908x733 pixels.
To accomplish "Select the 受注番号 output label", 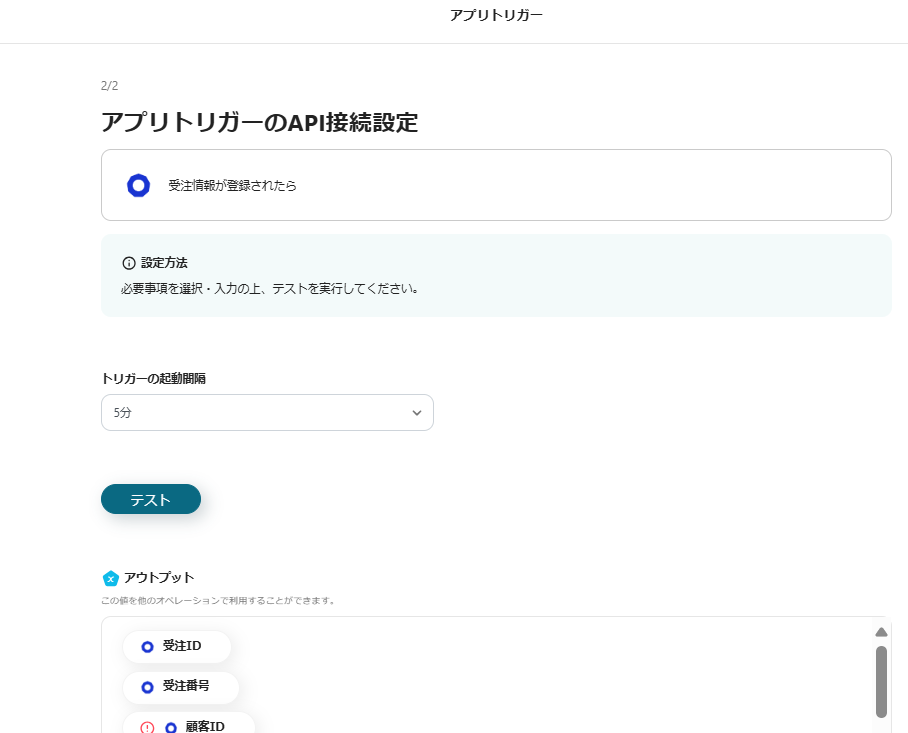I will 186,686.
